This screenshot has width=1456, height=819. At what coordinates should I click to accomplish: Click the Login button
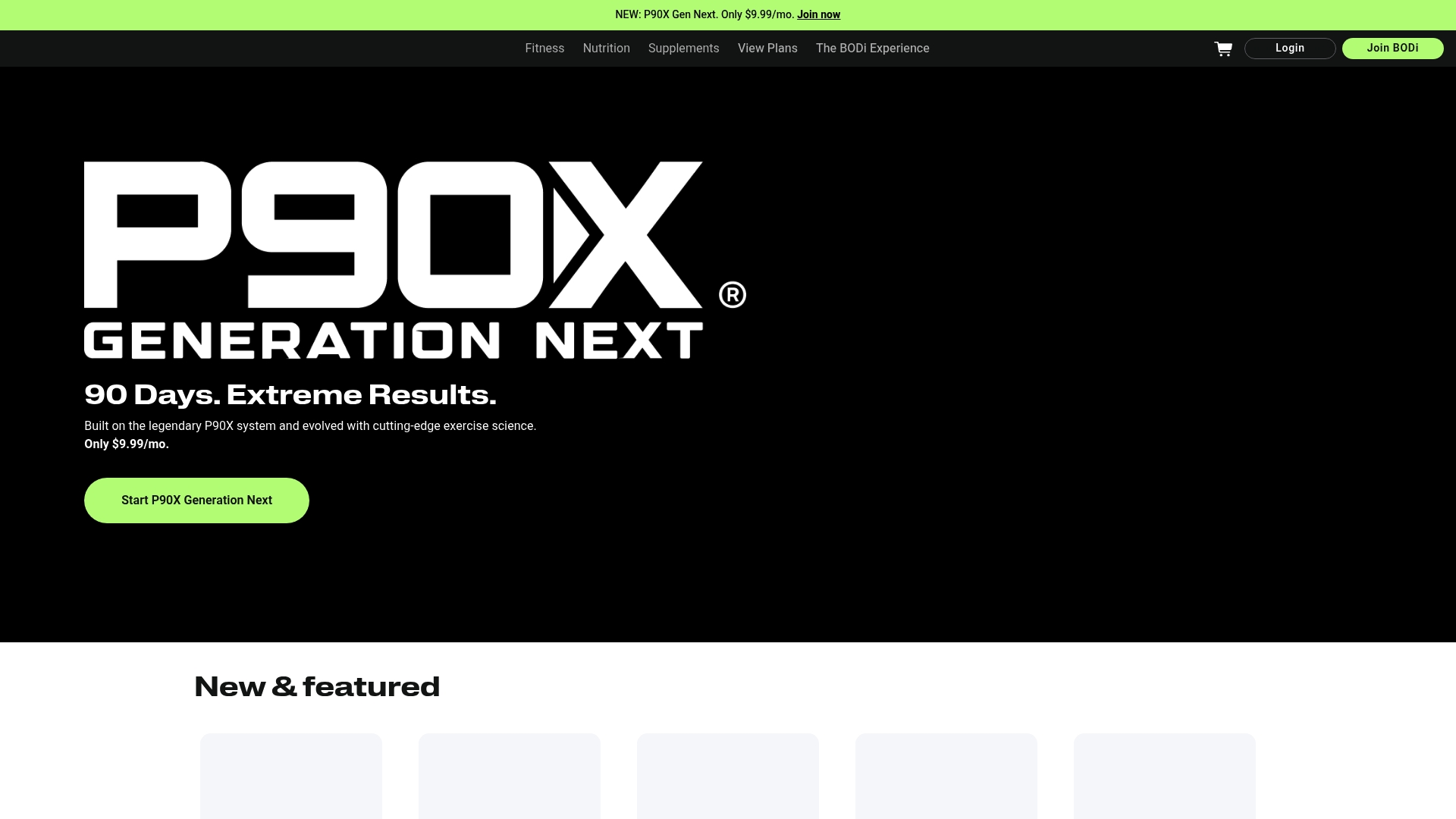coord(1289,48)
